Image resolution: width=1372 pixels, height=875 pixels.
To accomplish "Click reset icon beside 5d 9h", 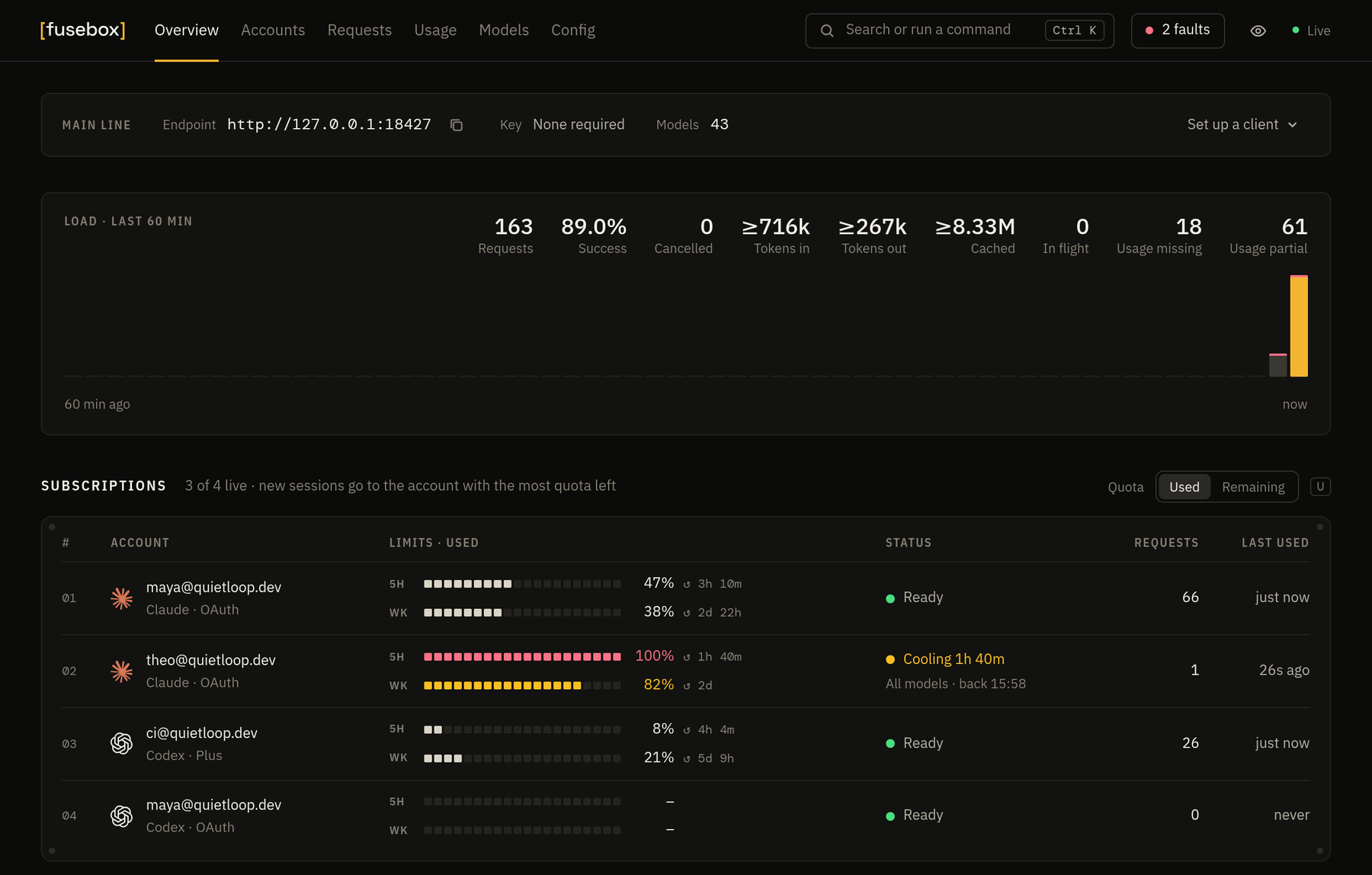I will click(x=687, y=758).
